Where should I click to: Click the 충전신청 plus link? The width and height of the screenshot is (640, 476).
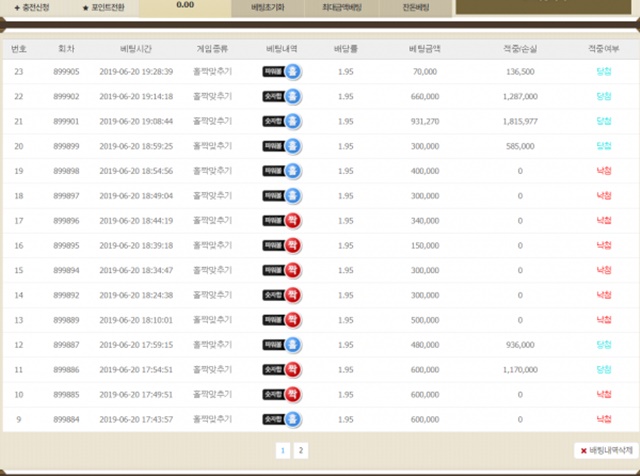coord(32,8)
